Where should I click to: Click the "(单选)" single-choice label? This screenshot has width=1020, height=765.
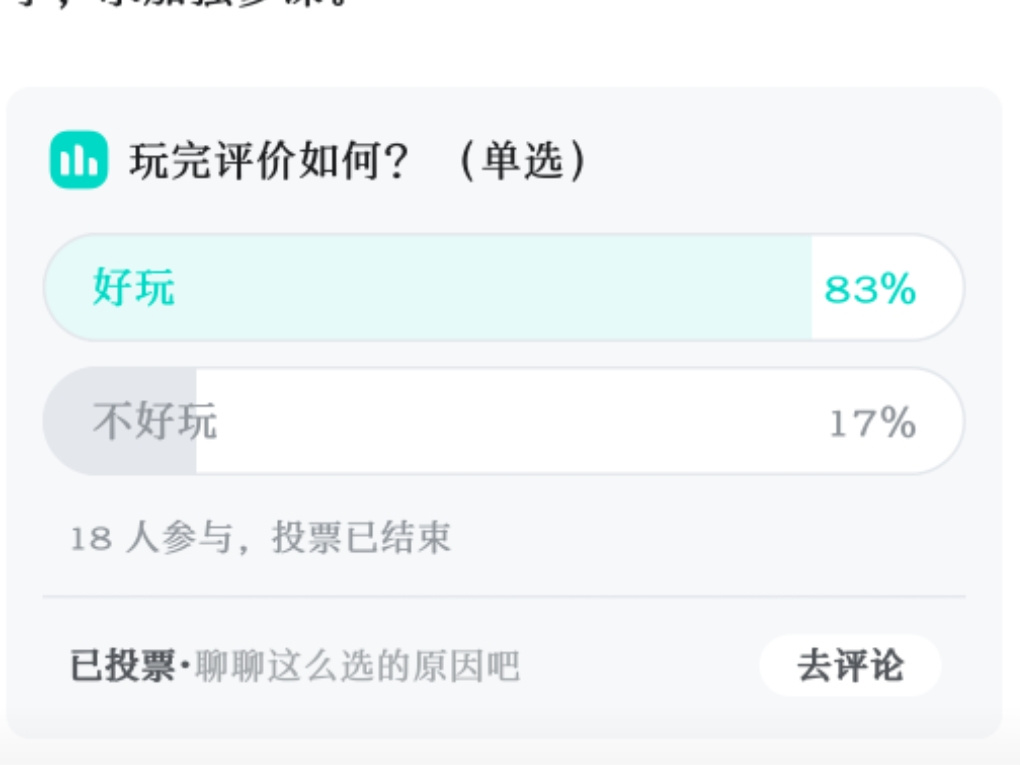tap(522, 161)
